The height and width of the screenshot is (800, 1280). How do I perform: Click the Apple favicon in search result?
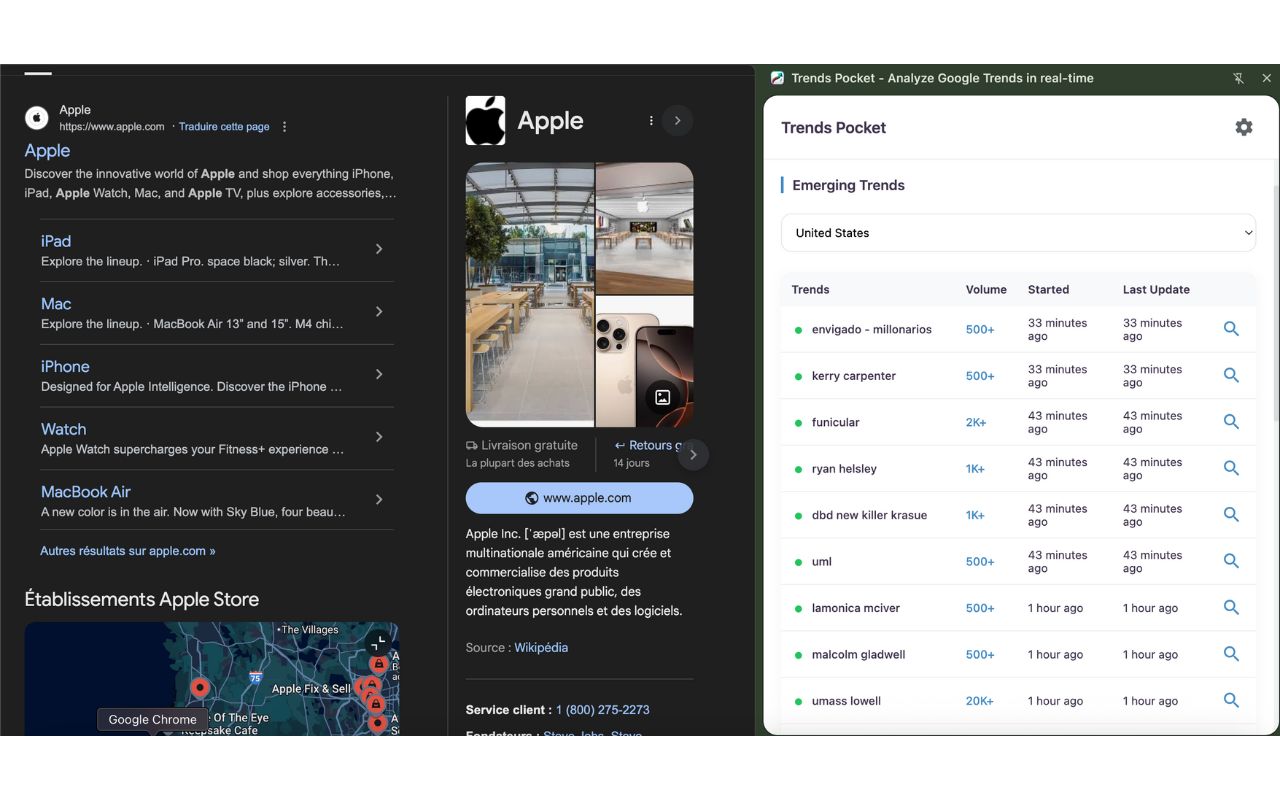coord(37,118)
